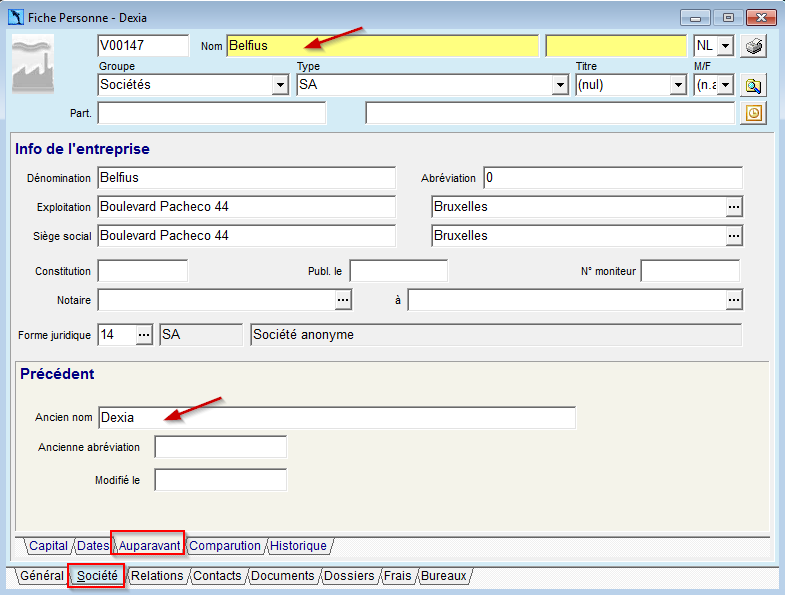
Task: Open the NL language dropdown
Action: coord(725,46)
